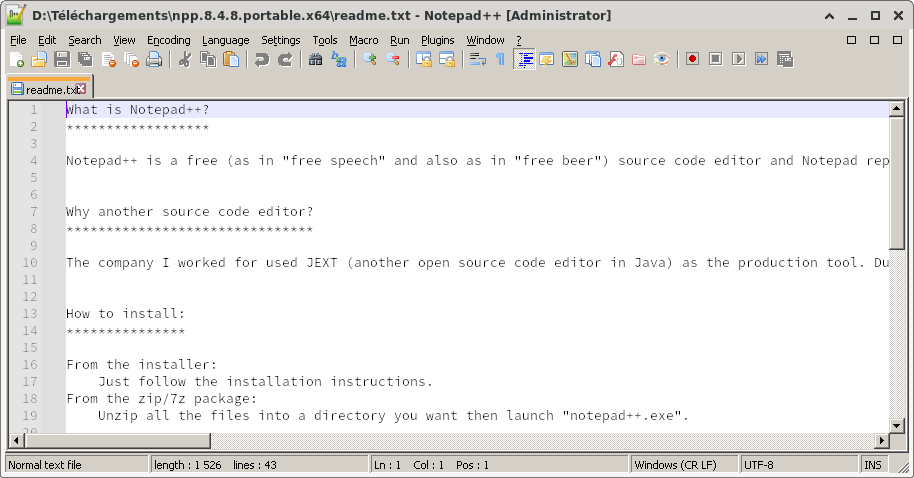
Task: Undo the last action via toolbar arrow
Action: pyautogui.click(x=262, y=59)
